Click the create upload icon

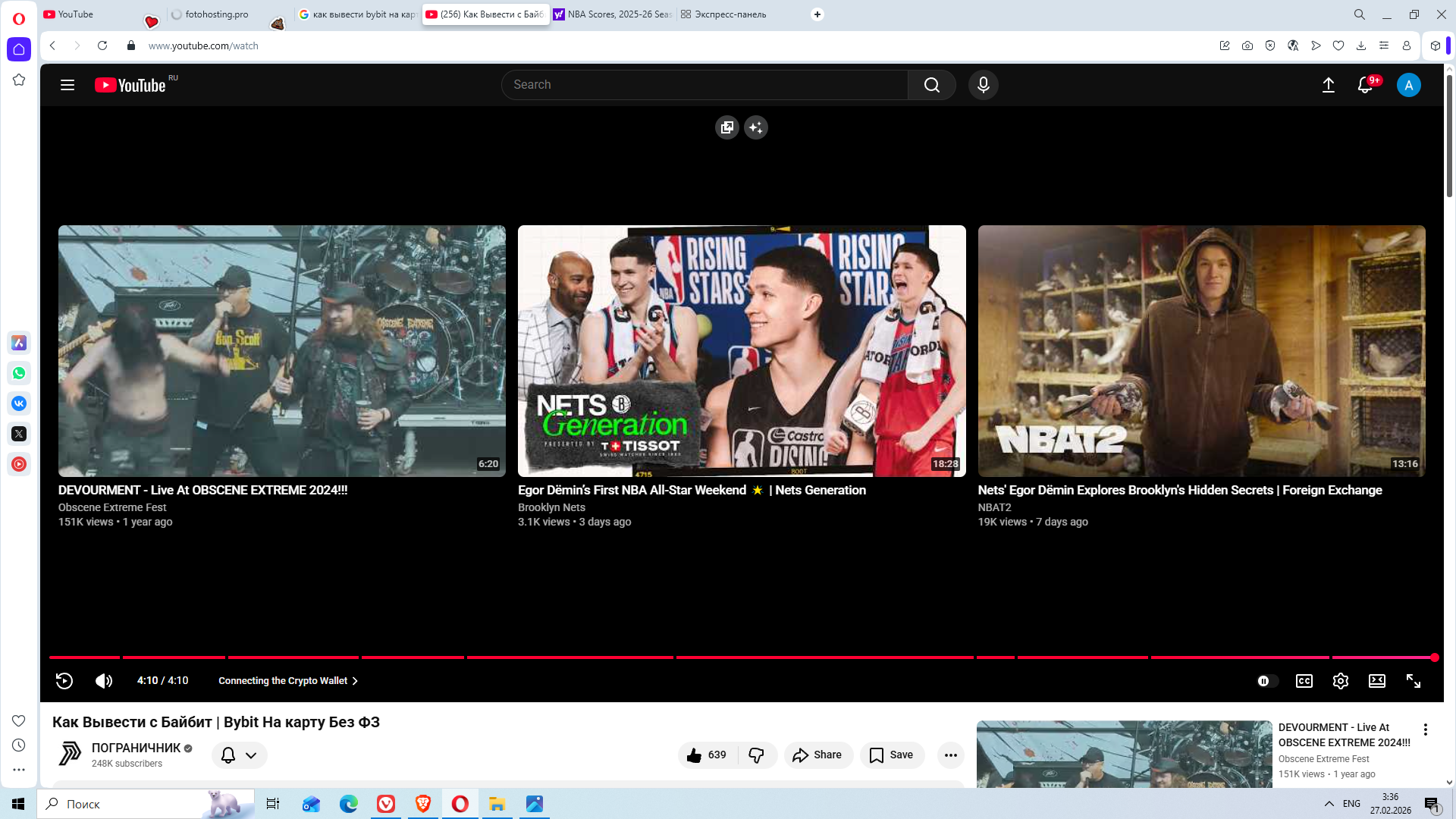[x=1328, y=85]
